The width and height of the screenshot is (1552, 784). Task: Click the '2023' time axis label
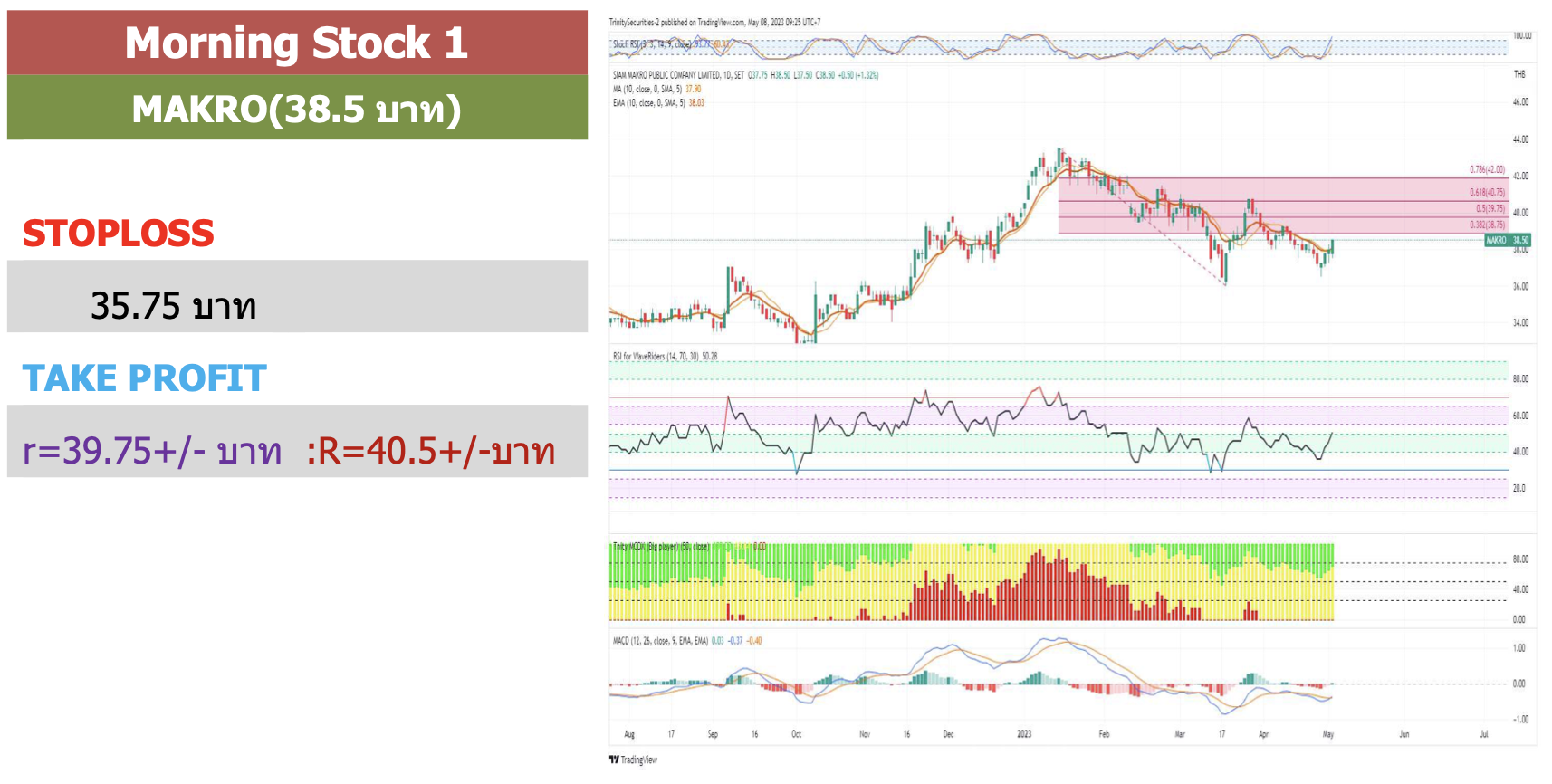point(1024,734)
